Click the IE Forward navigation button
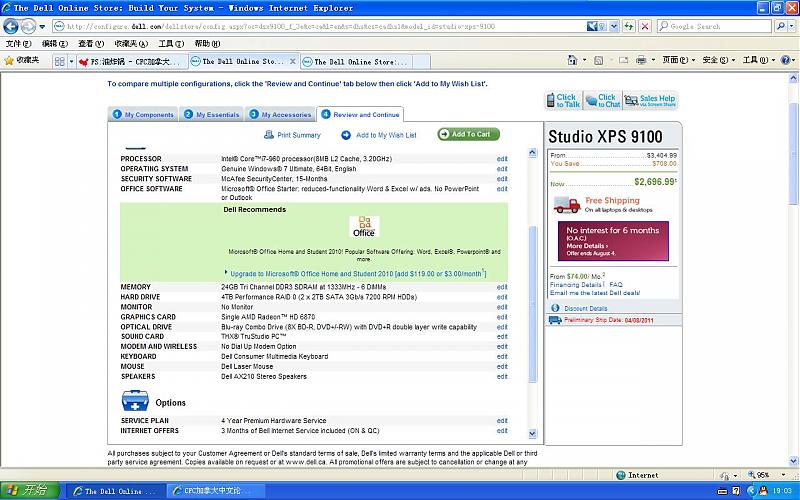This screenshot has width=800, height=500. [x=29, y=26]
